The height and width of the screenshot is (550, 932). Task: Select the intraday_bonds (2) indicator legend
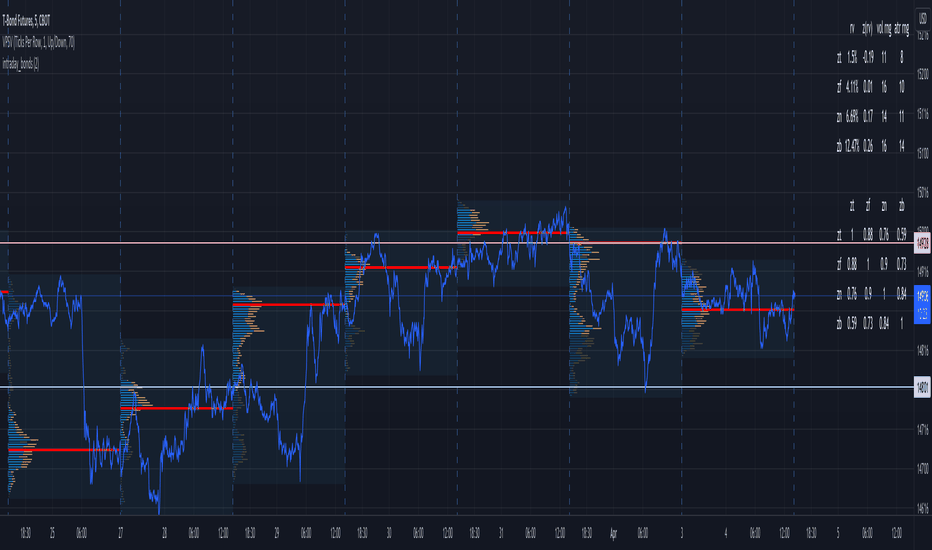pos(21,64)
